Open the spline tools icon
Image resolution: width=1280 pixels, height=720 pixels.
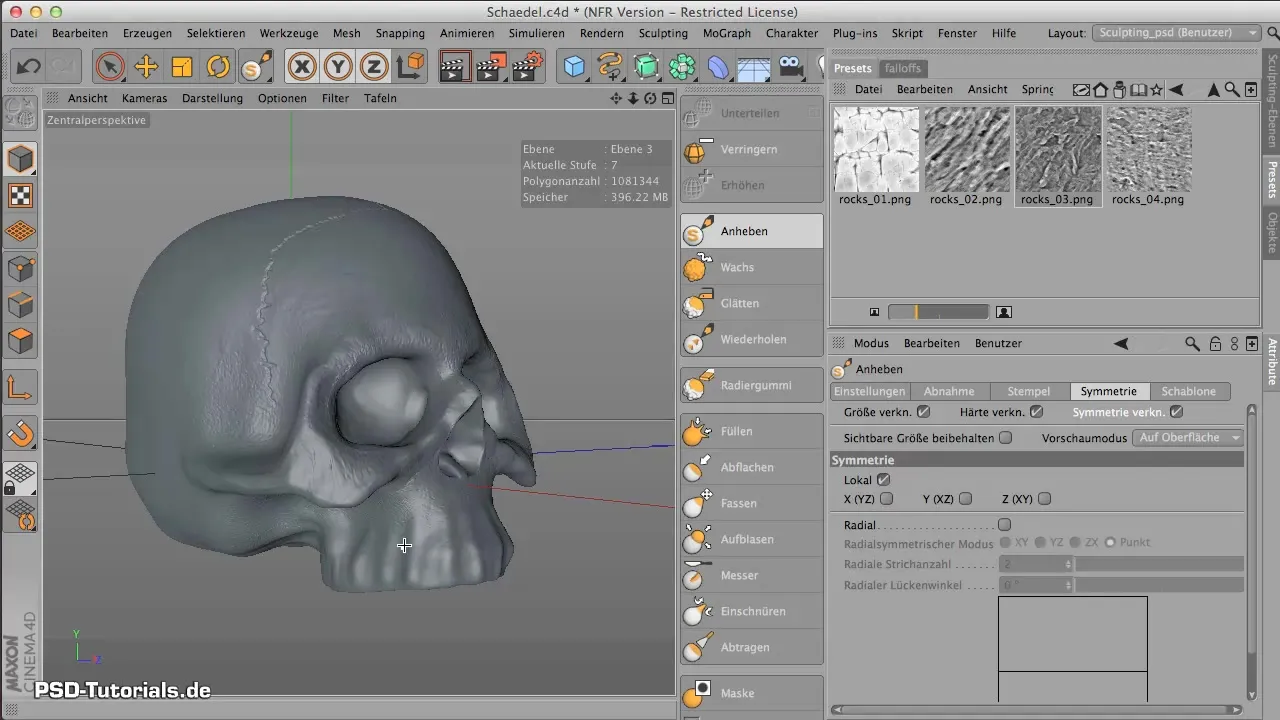610,67
